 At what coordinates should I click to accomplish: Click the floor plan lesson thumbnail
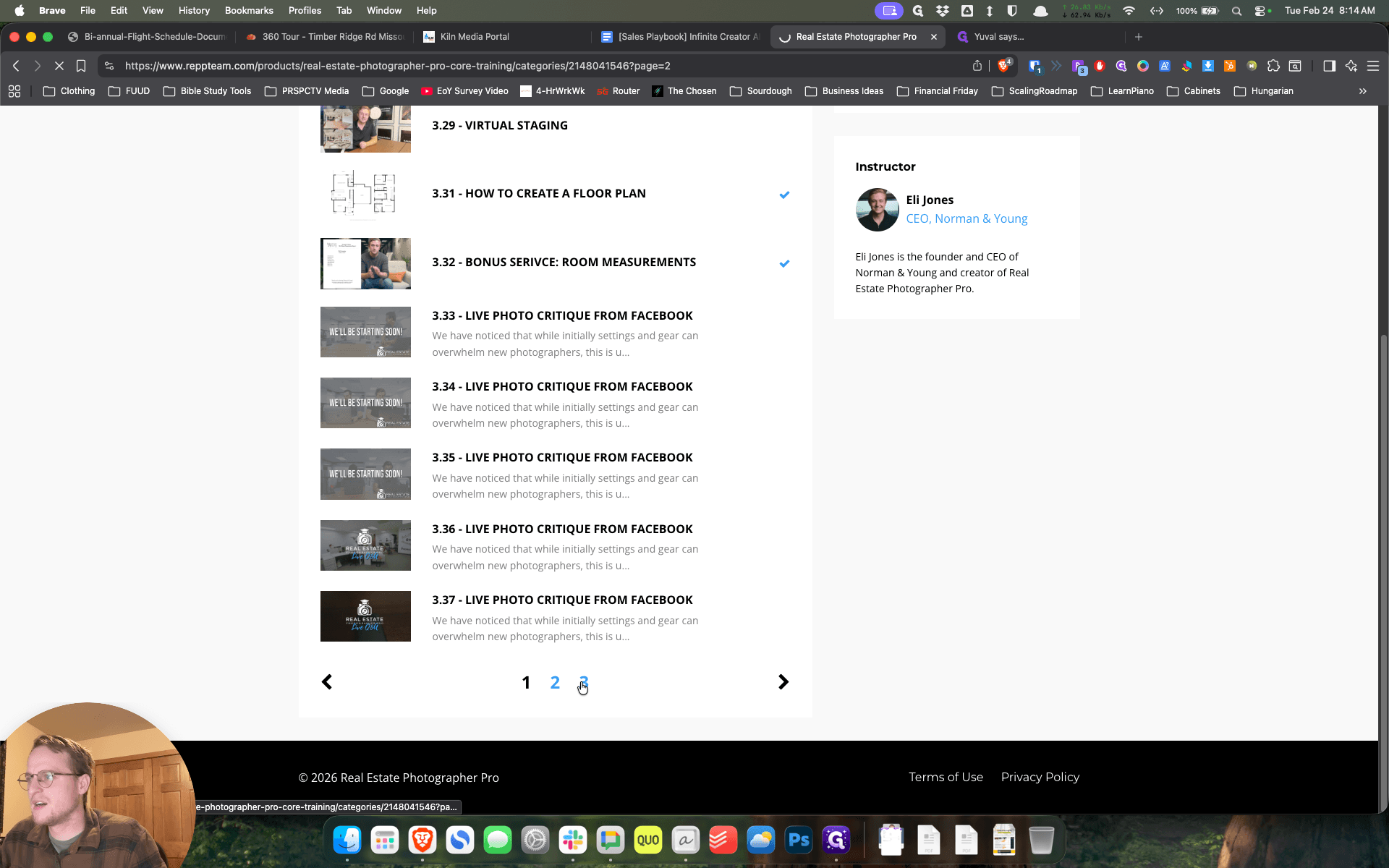365,195
